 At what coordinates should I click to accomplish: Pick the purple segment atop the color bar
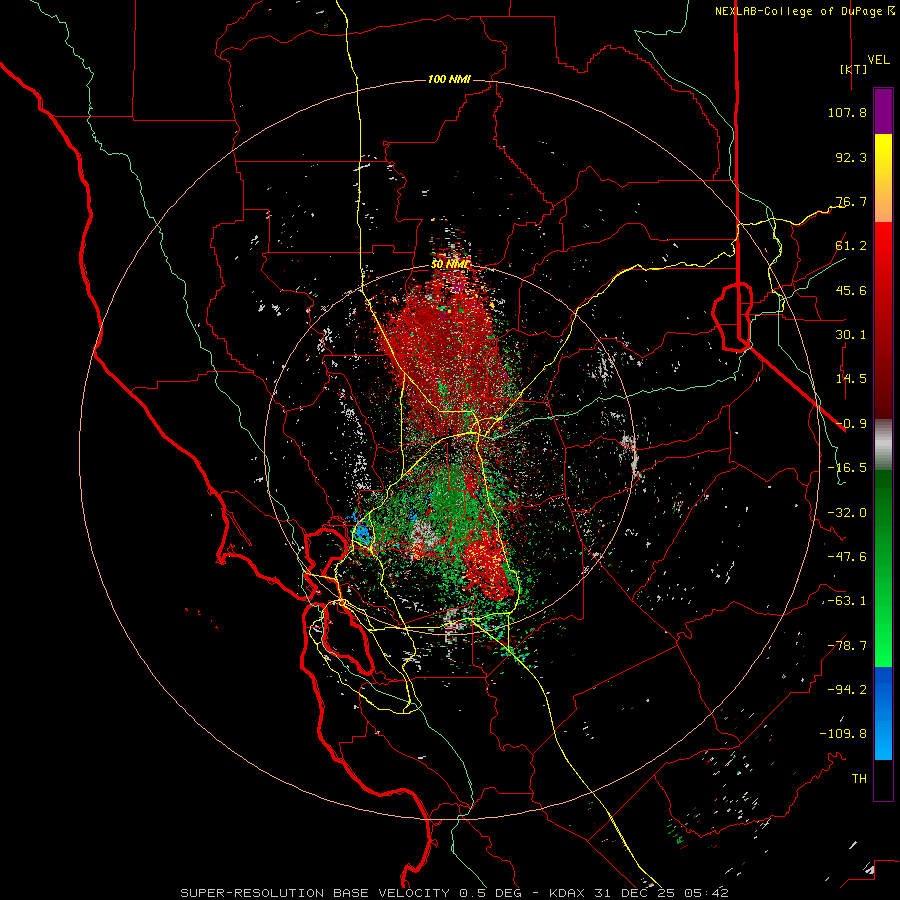[x=883, y=111]
